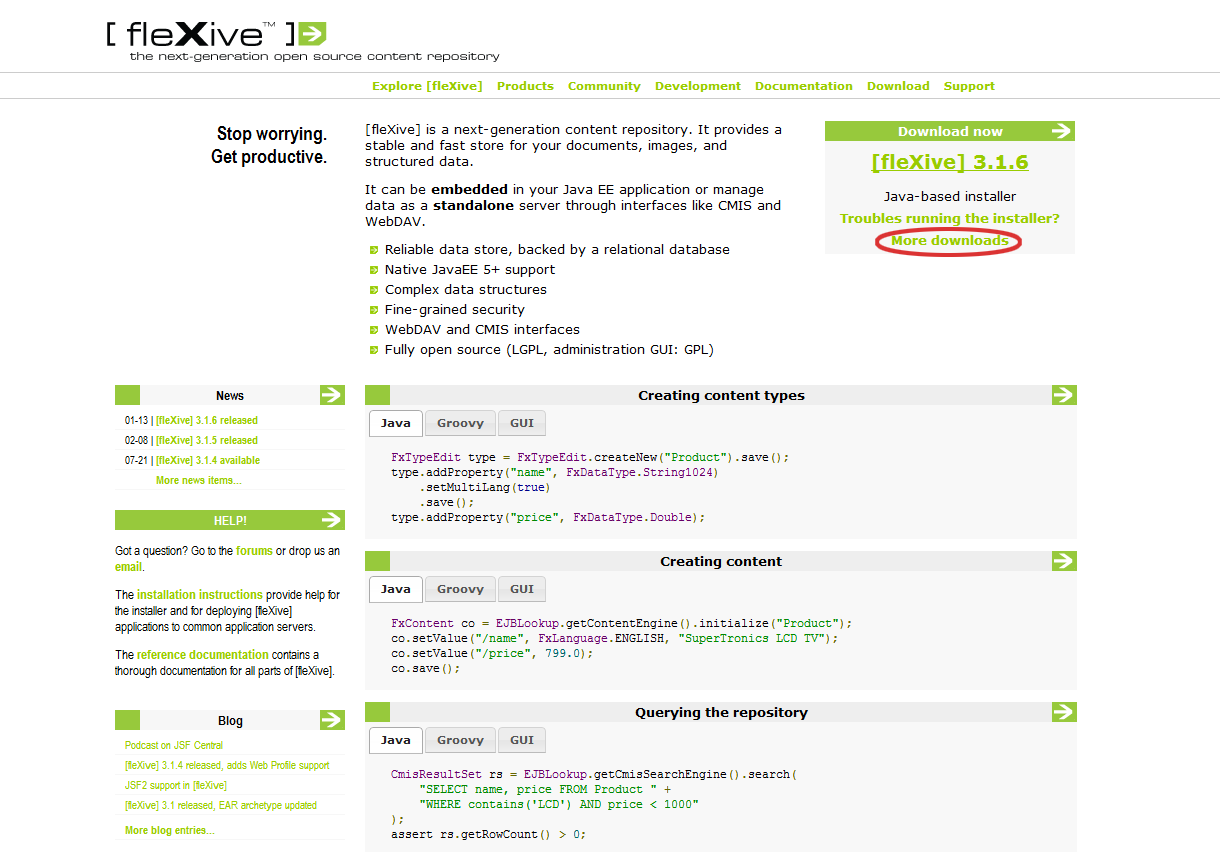Click bullet icon beside Fully open source
The width and height of the screenshot is (1220, 852).
[374, 350]
